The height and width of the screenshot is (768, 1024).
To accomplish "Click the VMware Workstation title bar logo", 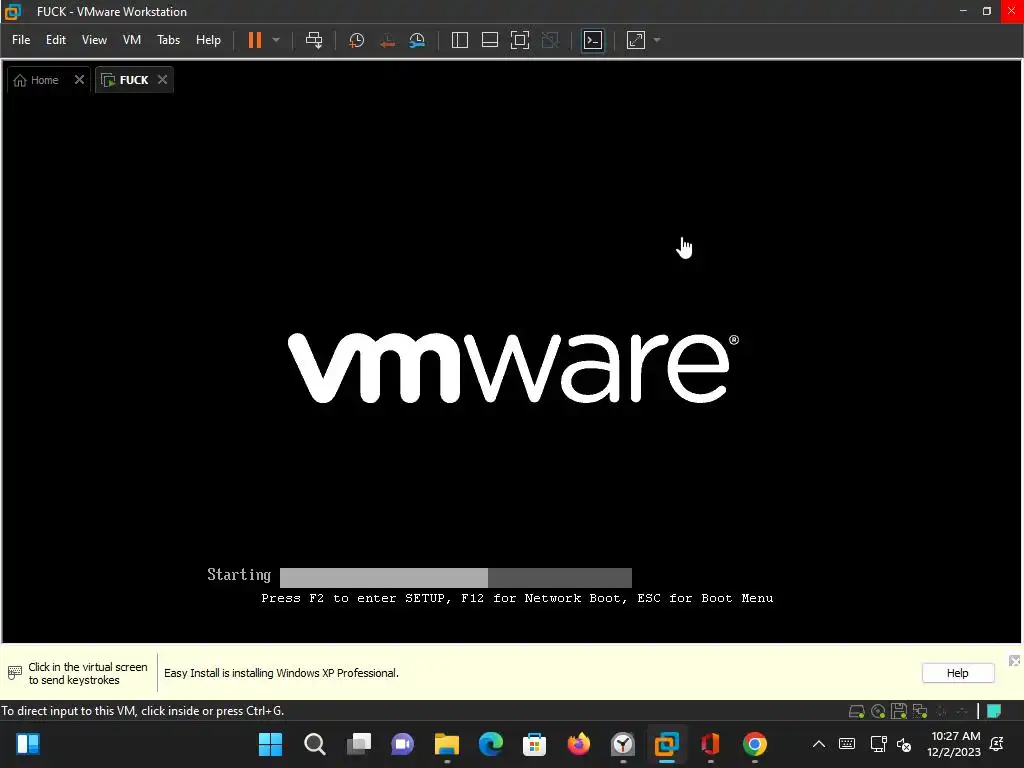I will (12, 11).
